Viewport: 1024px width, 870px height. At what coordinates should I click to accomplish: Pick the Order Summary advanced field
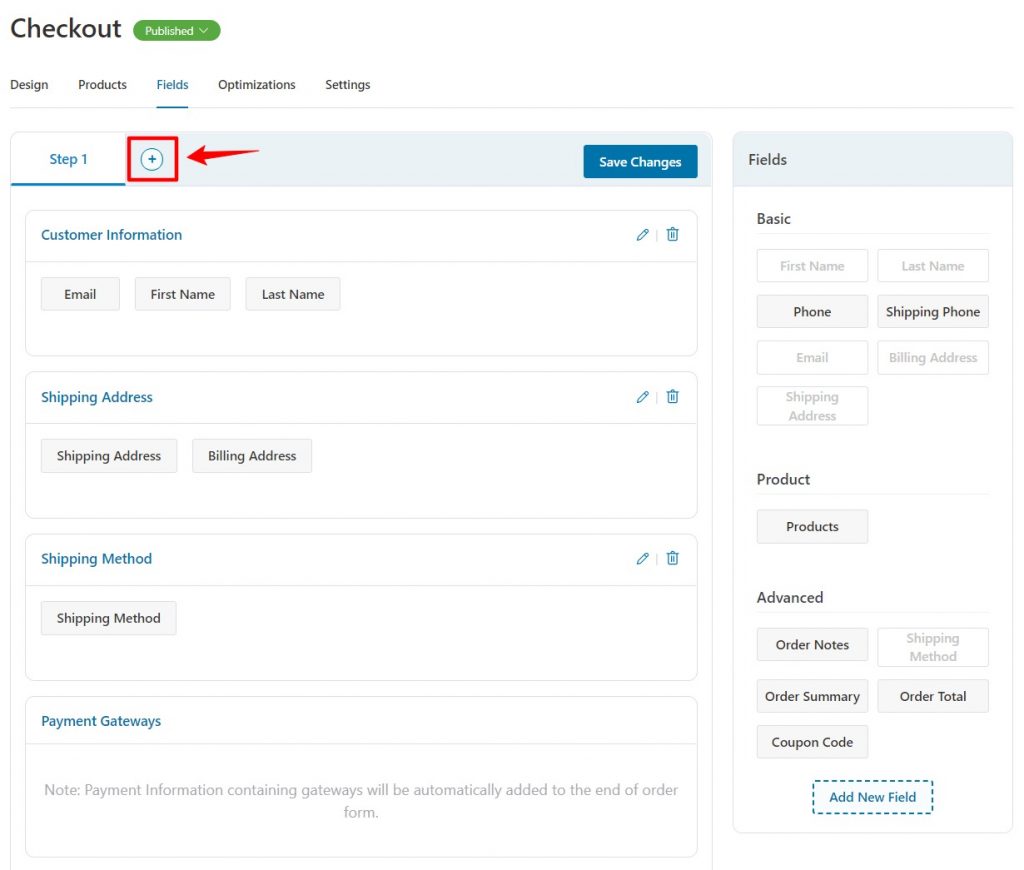pyautogui.click(x=812, y=696)
